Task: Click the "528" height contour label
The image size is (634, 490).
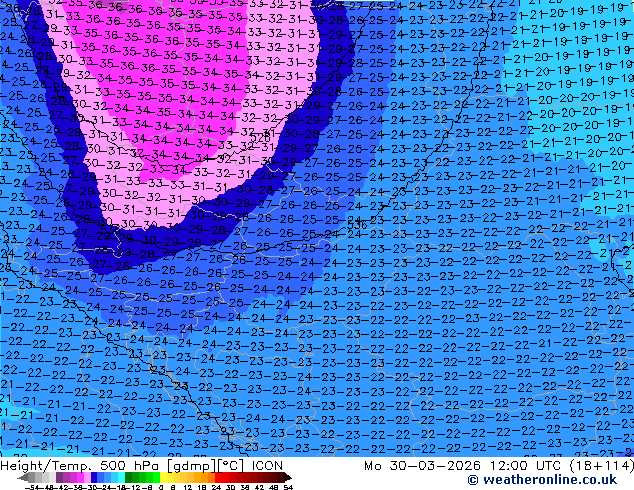Action: (260, 139)
